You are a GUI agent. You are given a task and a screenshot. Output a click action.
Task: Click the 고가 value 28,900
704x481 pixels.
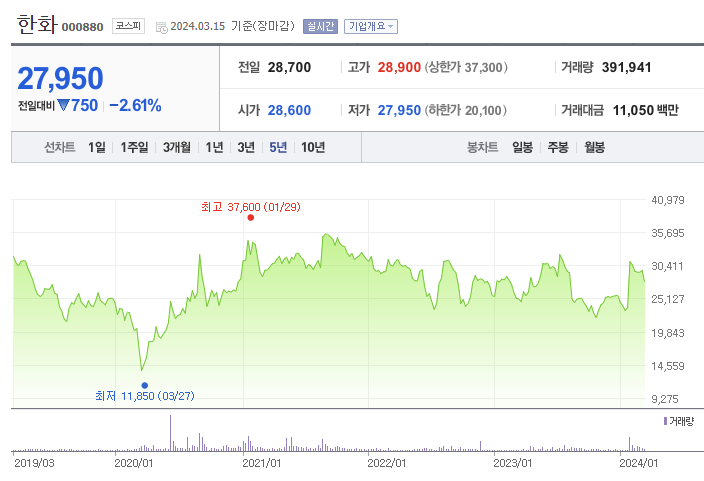tap(399, 67)
